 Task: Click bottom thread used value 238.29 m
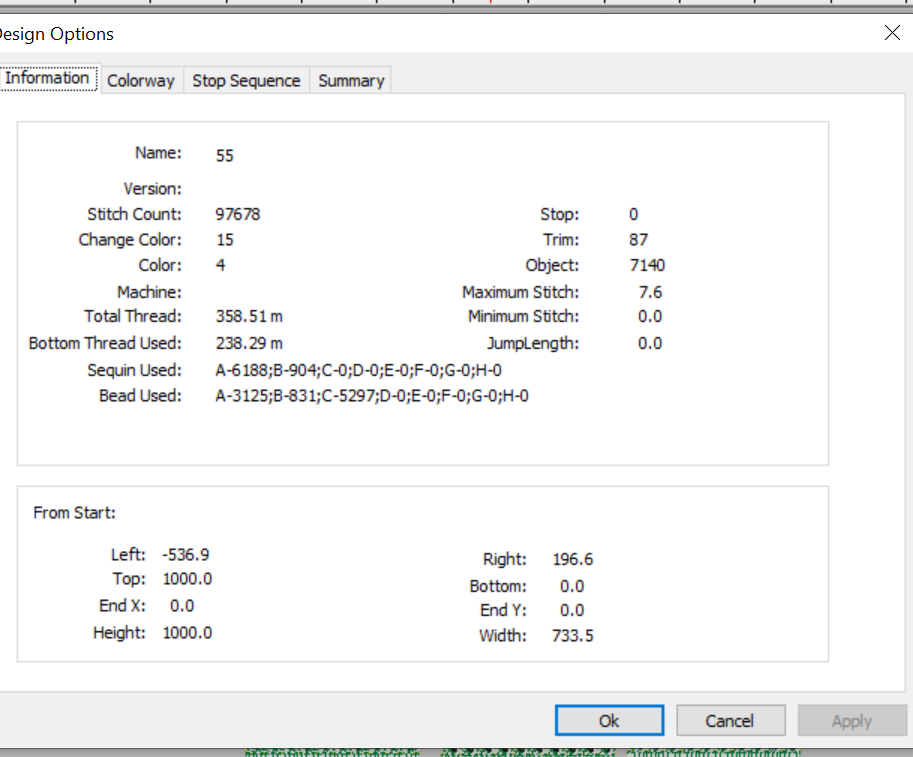249,343
